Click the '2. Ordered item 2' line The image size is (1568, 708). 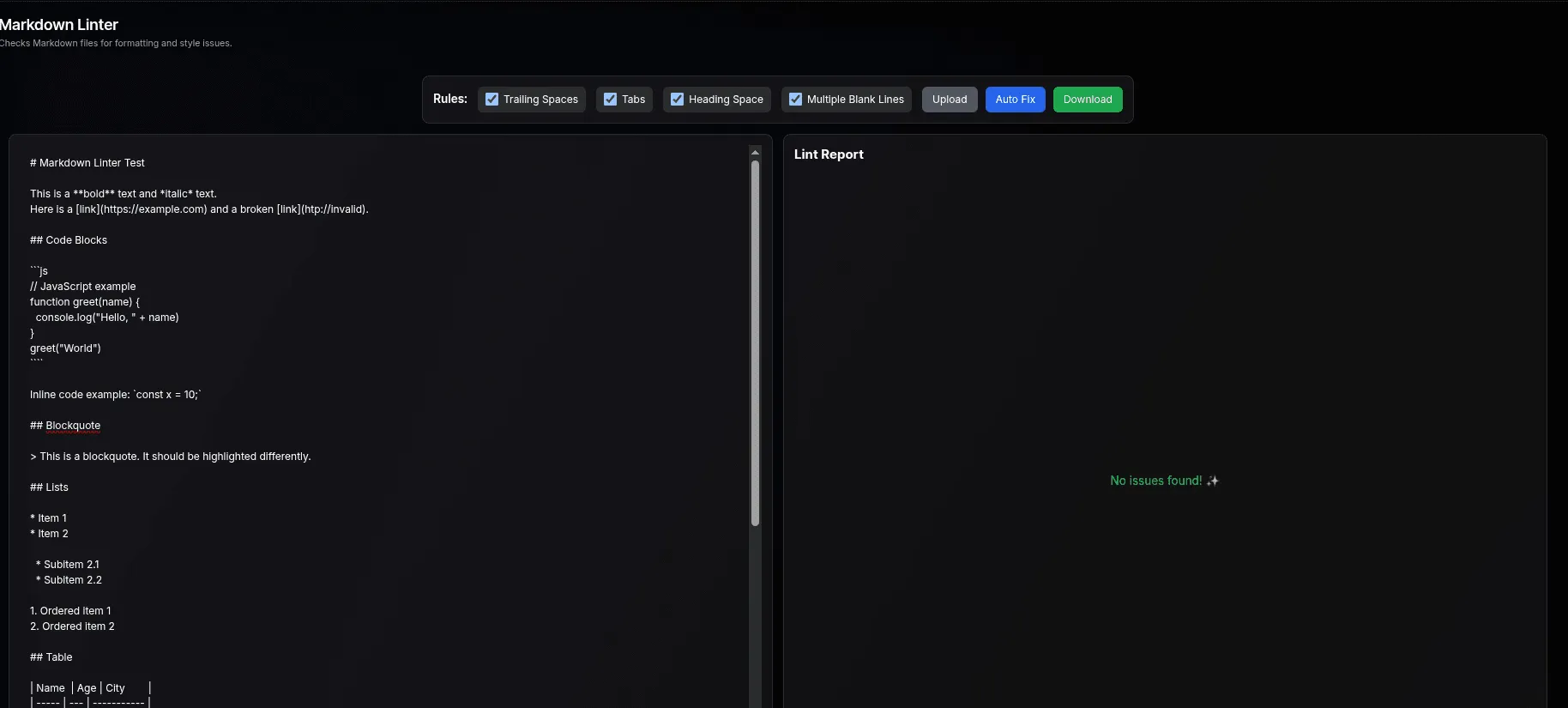tap(72, 626)
